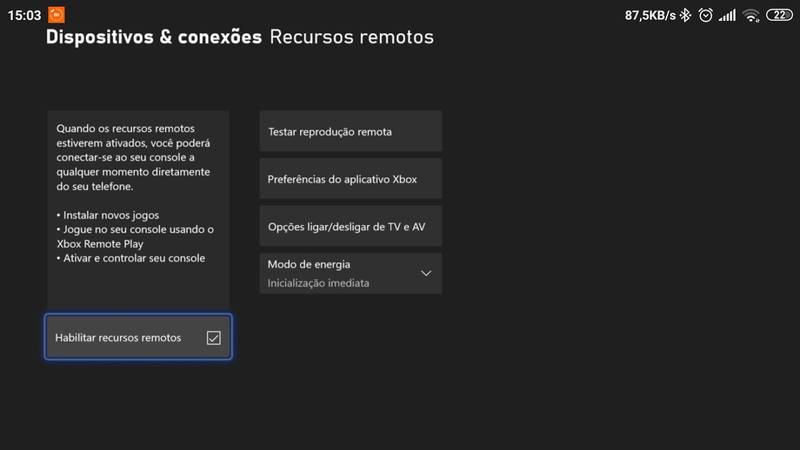
Task: Tap the mobile signal strength icon
Action: pos(728,16)
